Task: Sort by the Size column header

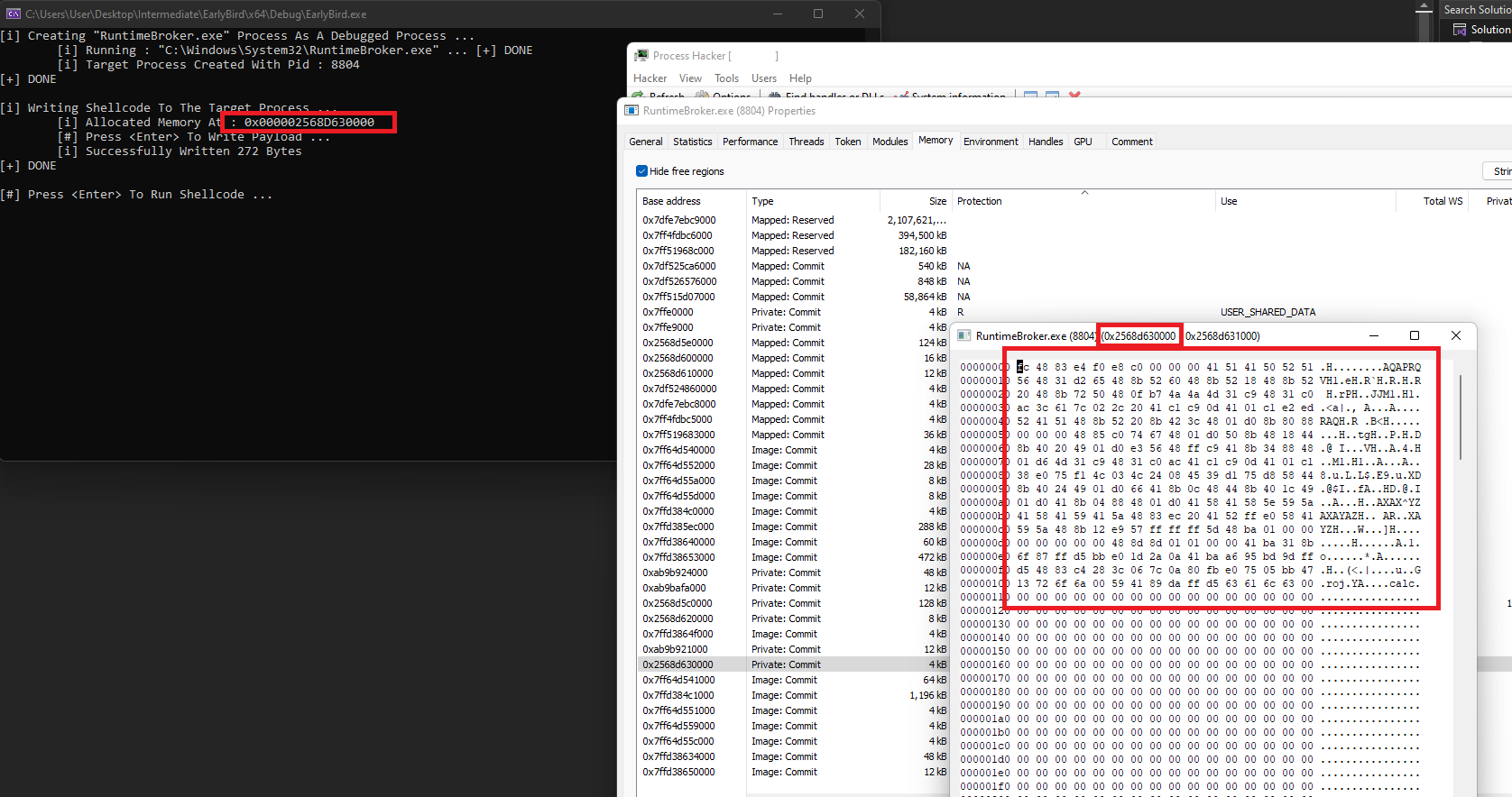Action: (x=915, y=201)
